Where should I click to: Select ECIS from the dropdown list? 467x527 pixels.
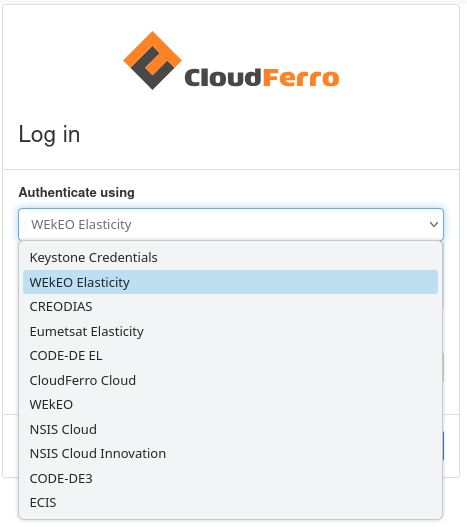(230, 503)
